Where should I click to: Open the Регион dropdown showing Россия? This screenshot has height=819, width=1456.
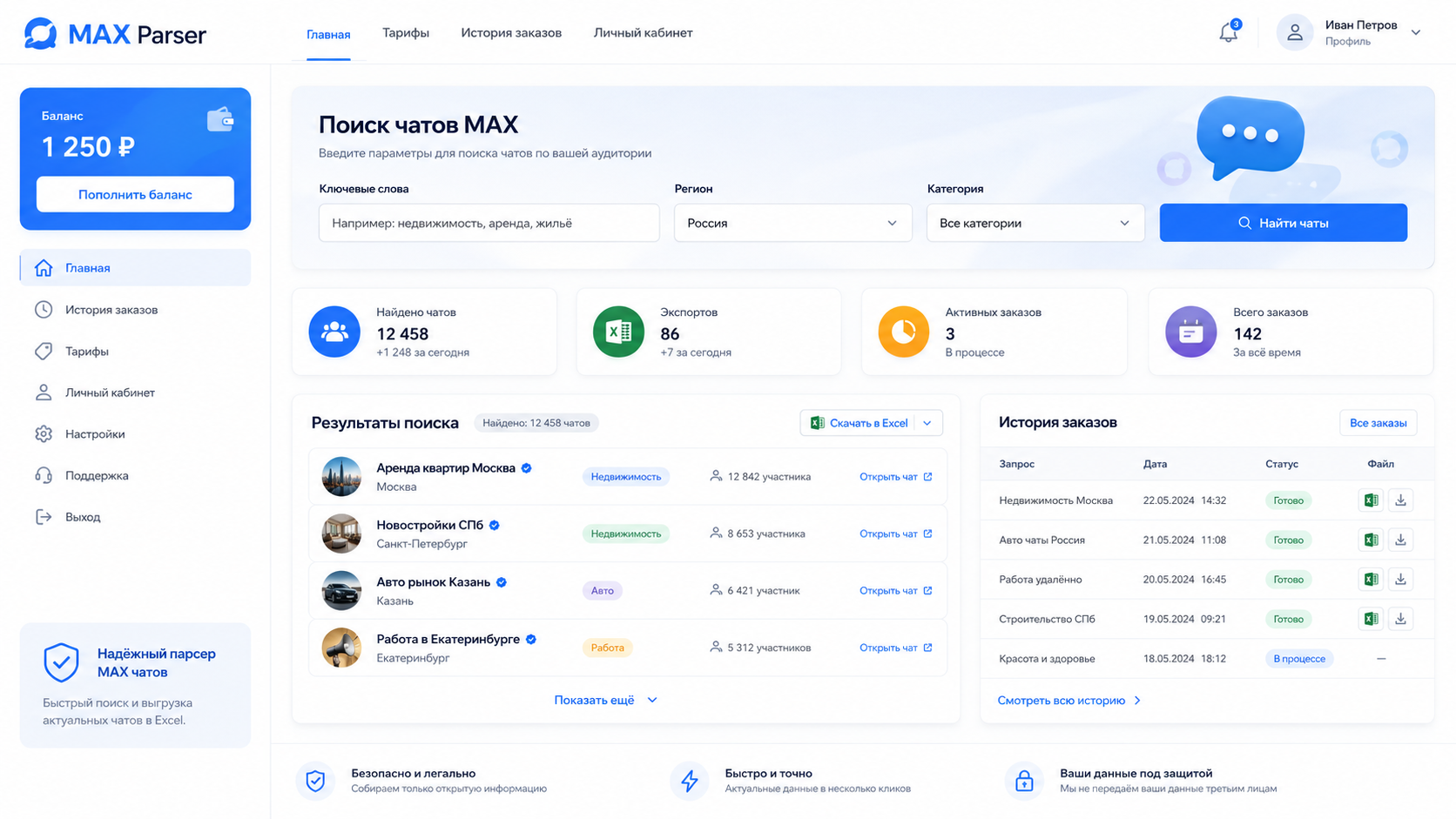pos(792,223)
